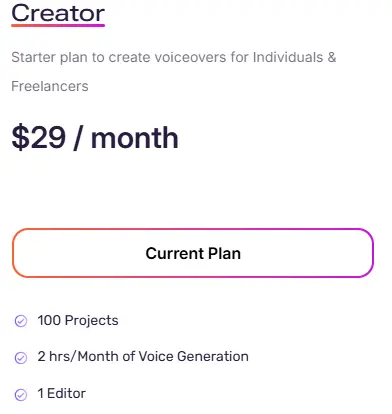Screen dimensions: 392x414
Task: Click the word Editor in feature list
Action: 66,393
